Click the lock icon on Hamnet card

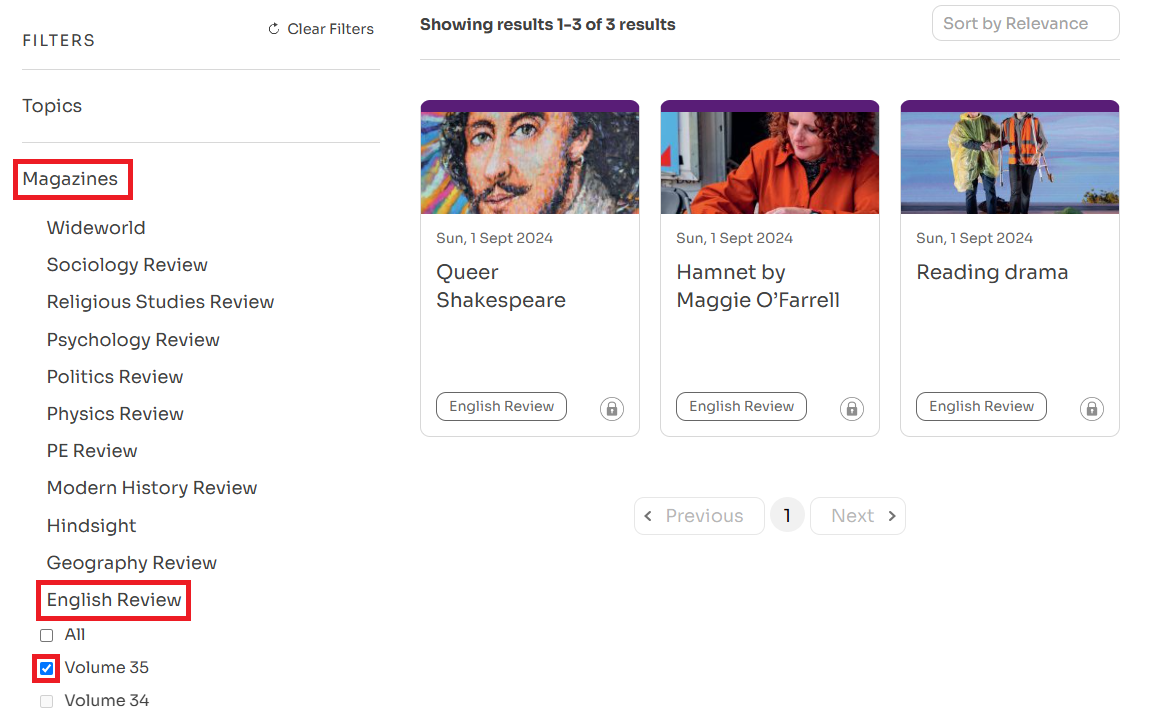tap(852, 408)
